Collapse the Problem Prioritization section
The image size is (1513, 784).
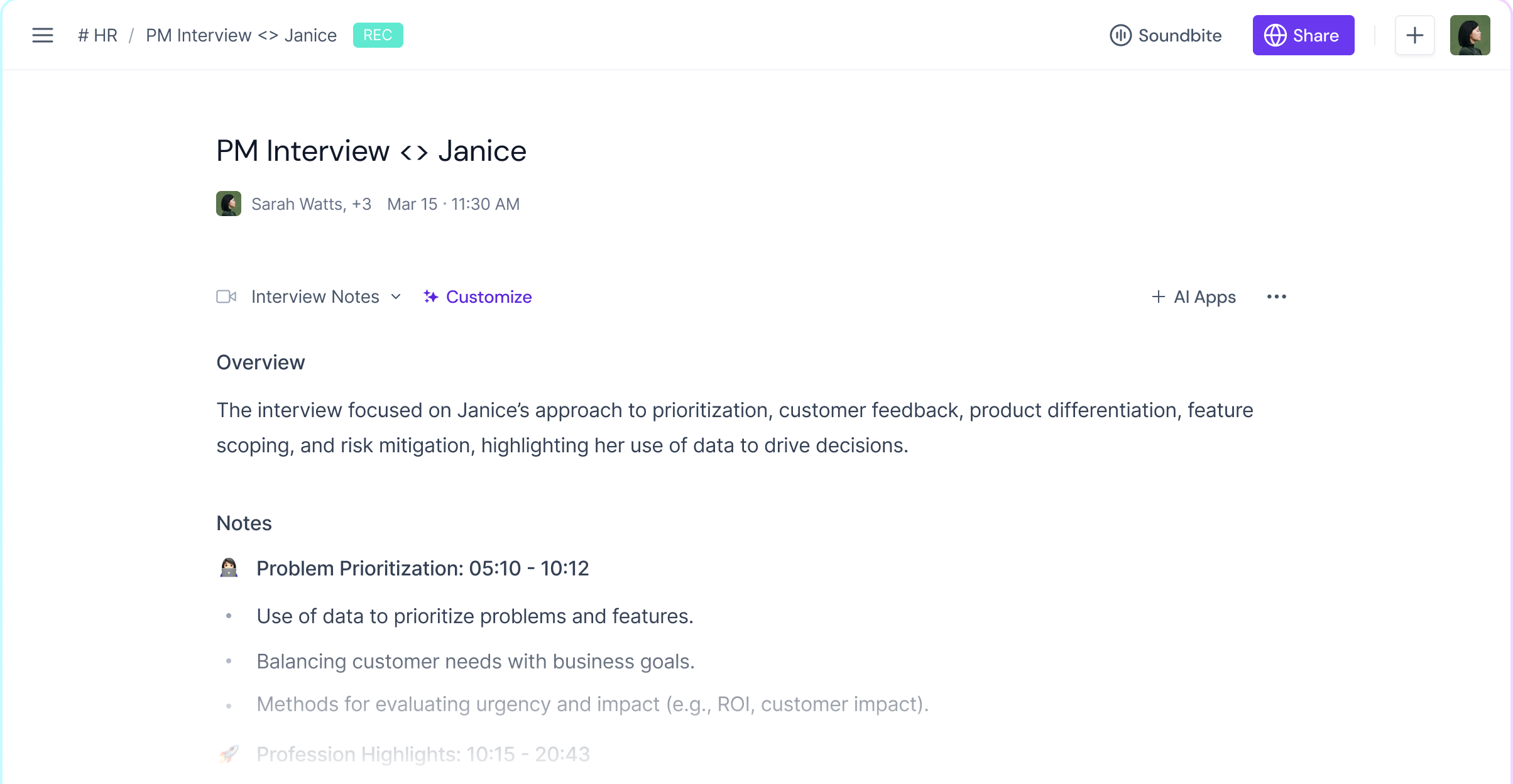click(x=422, y=568)
